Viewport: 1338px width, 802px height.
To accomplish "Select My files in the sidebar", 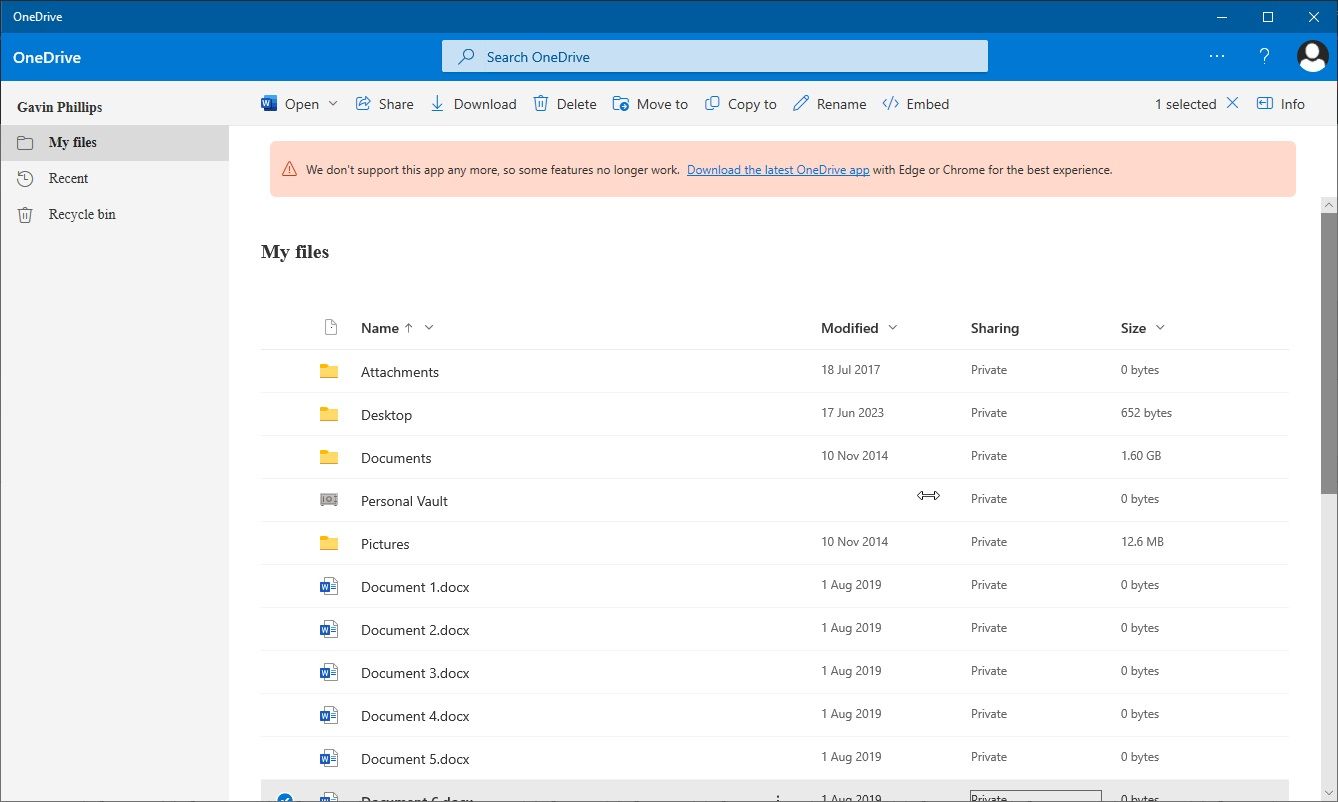I will click(x=74, y=142).
